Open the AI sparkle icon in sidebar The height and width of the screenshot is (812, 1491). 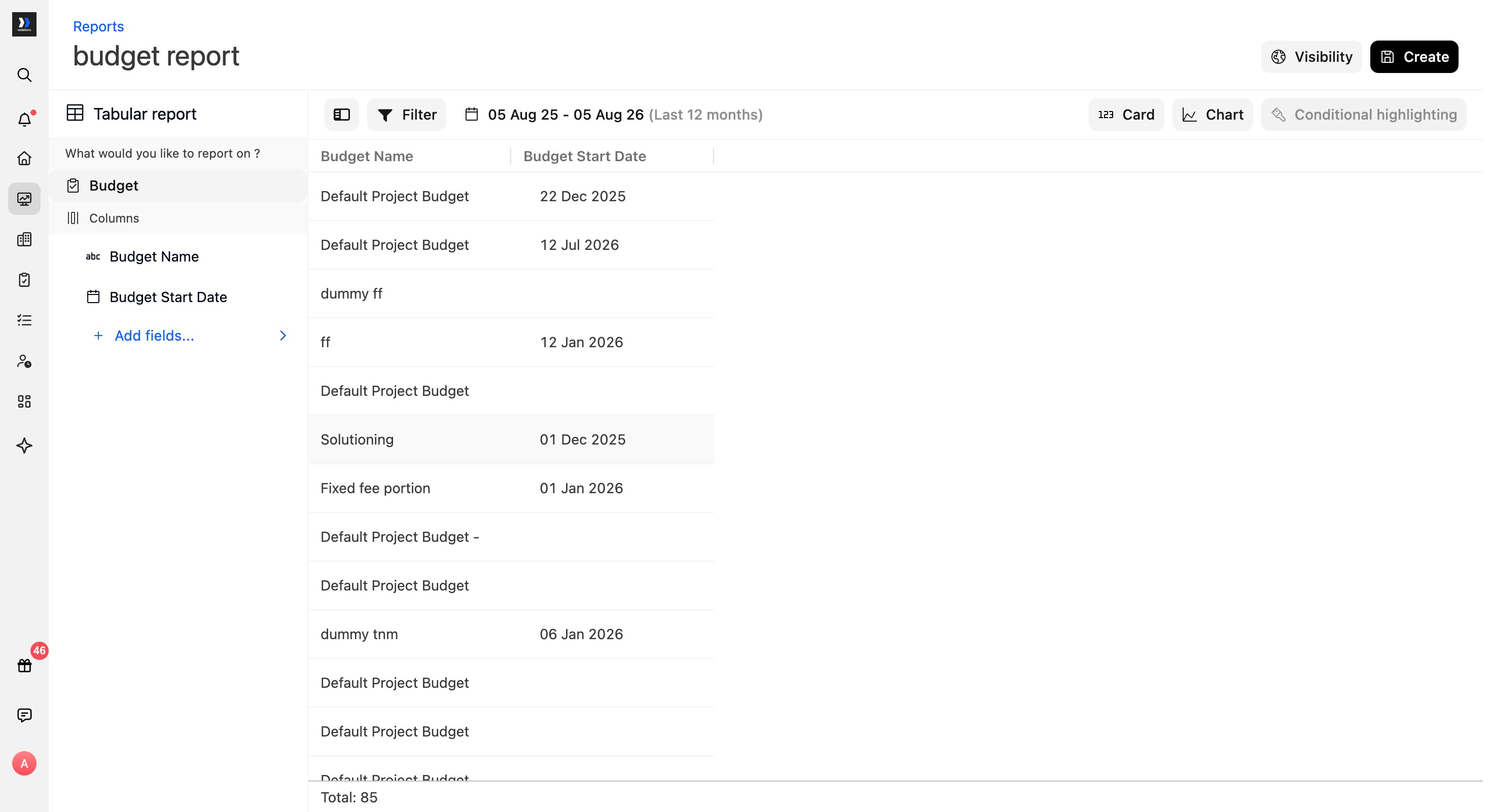pyautogui.click(x=24, y=446)
